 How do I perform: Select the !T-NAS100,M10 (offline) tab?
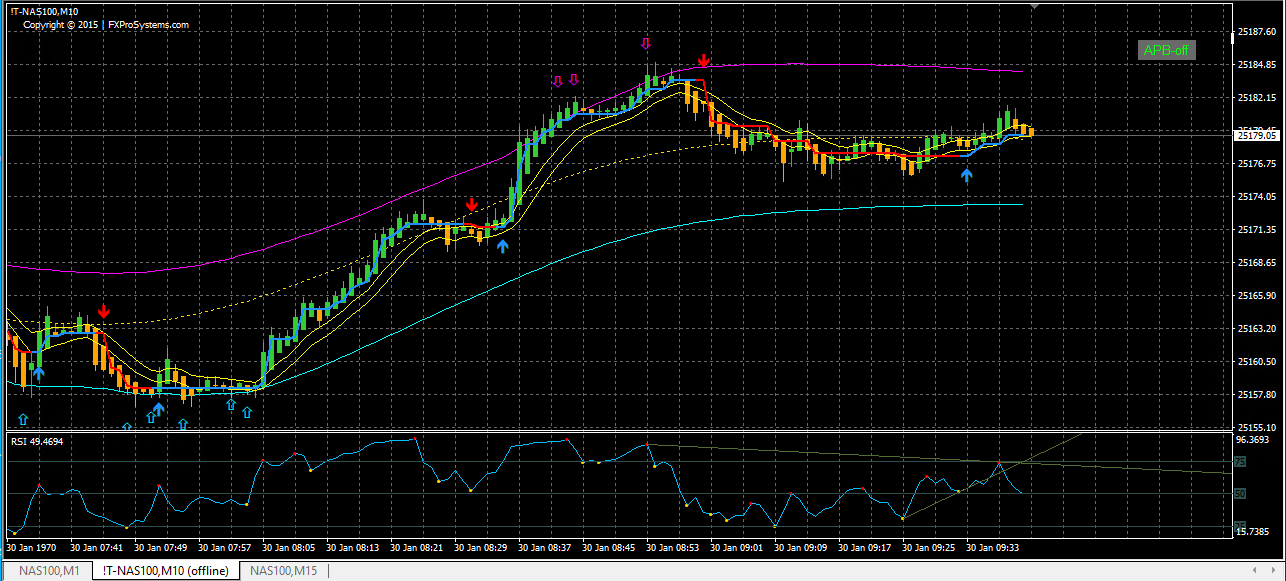(x=165, y=571)
